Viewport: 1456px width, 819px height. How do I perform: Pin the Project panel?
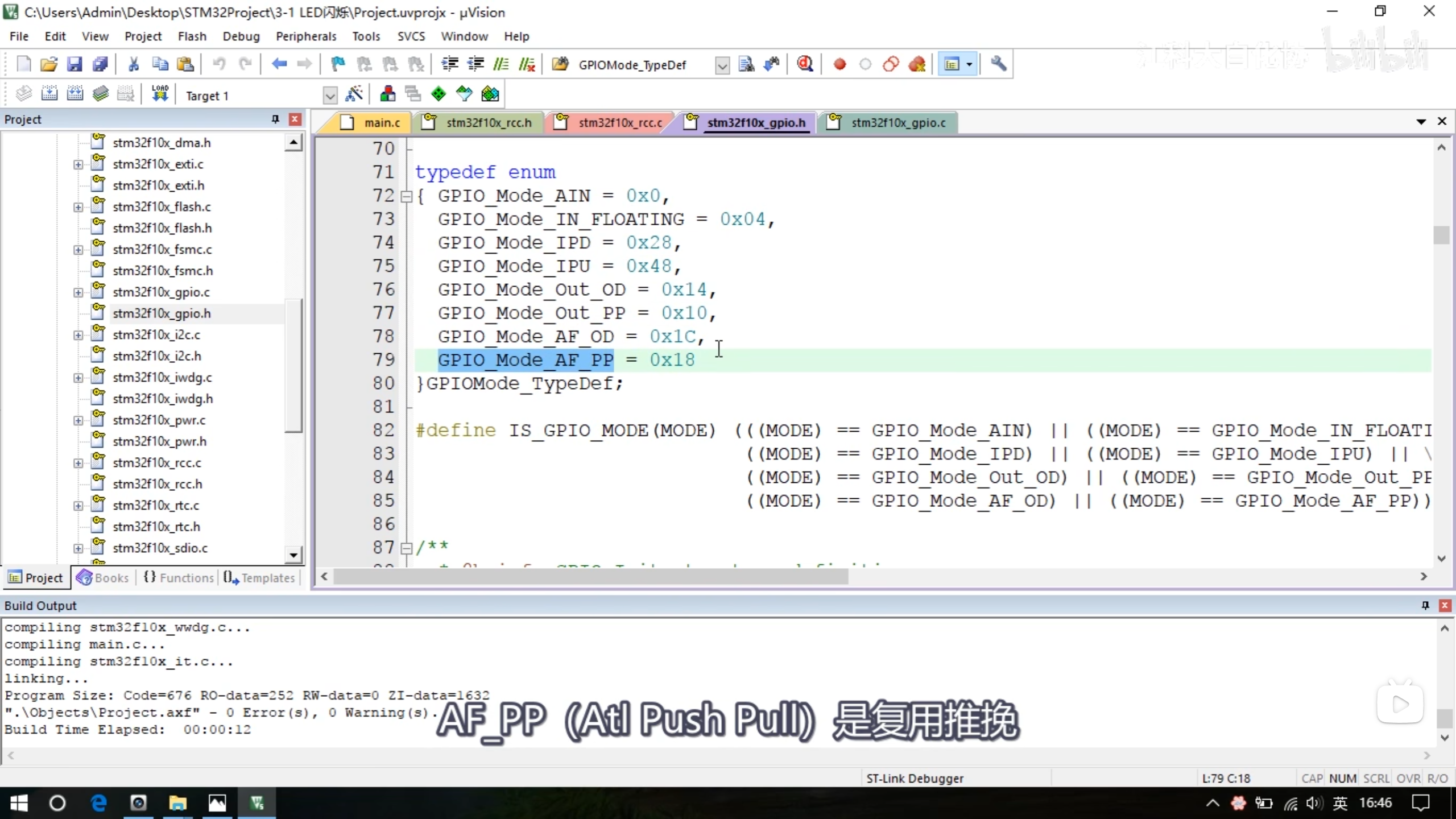275,119
